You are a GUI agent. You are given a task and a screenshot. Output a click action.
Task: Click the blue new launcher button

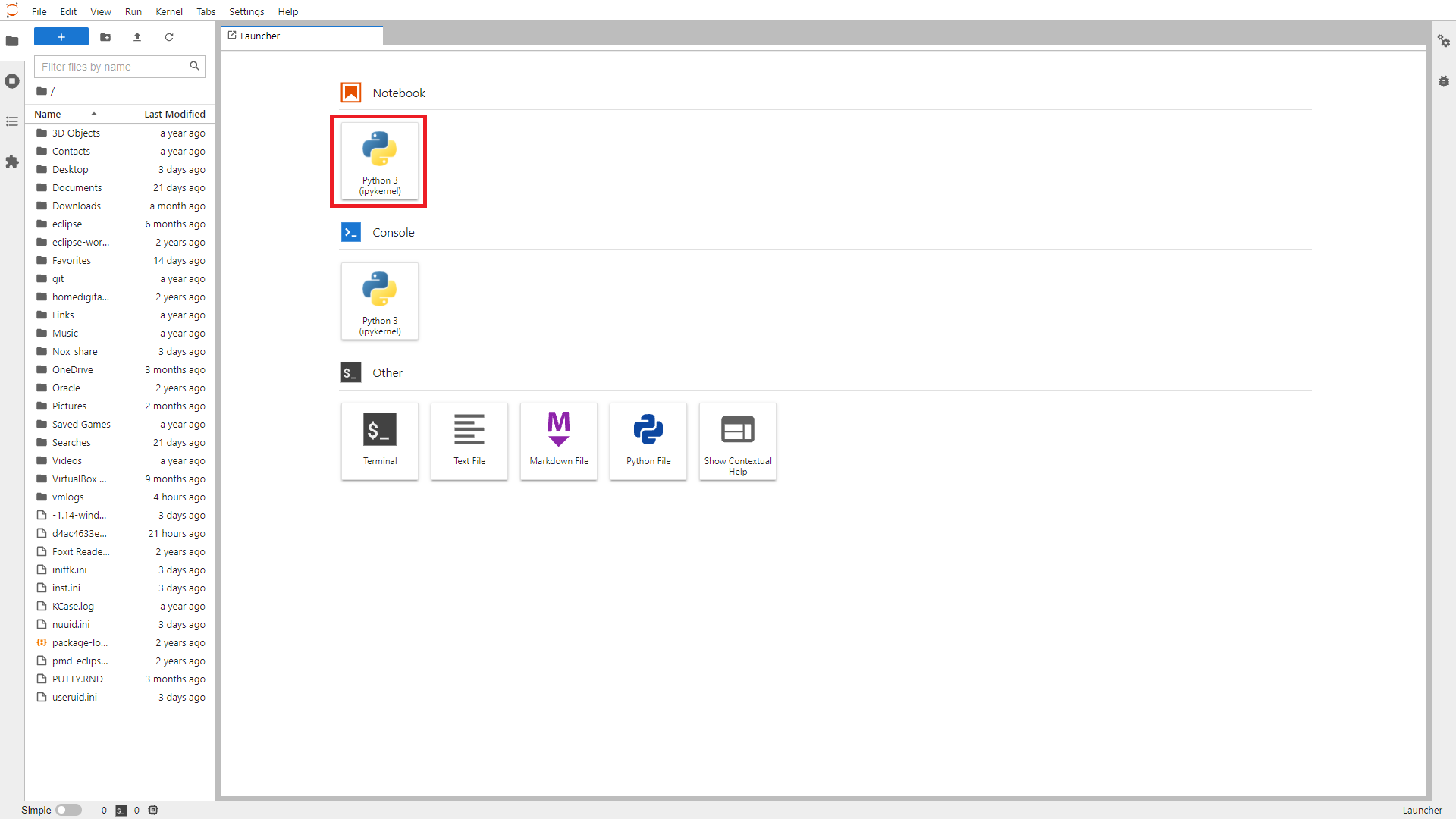(x=61, y=37)
